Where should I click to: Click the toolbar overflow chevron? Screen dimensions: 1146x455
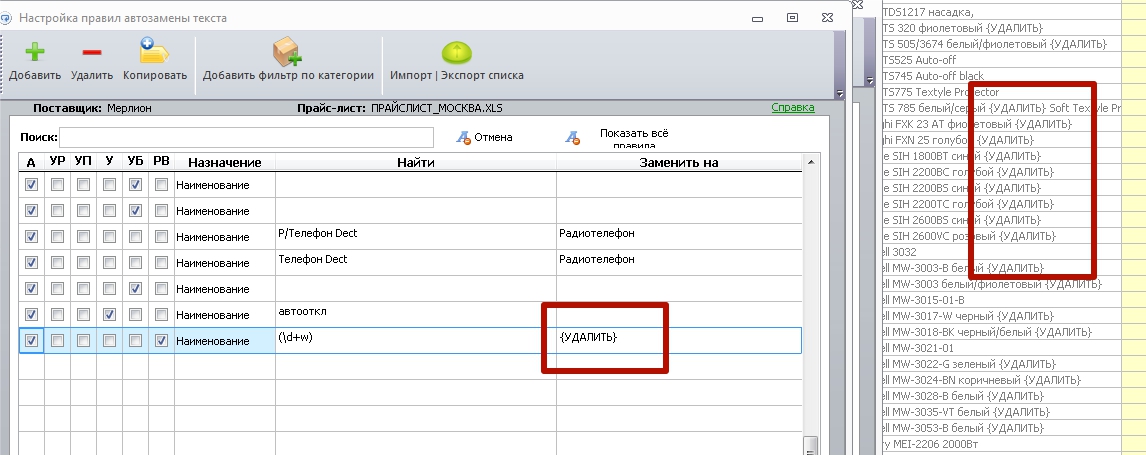coord(840,93)
